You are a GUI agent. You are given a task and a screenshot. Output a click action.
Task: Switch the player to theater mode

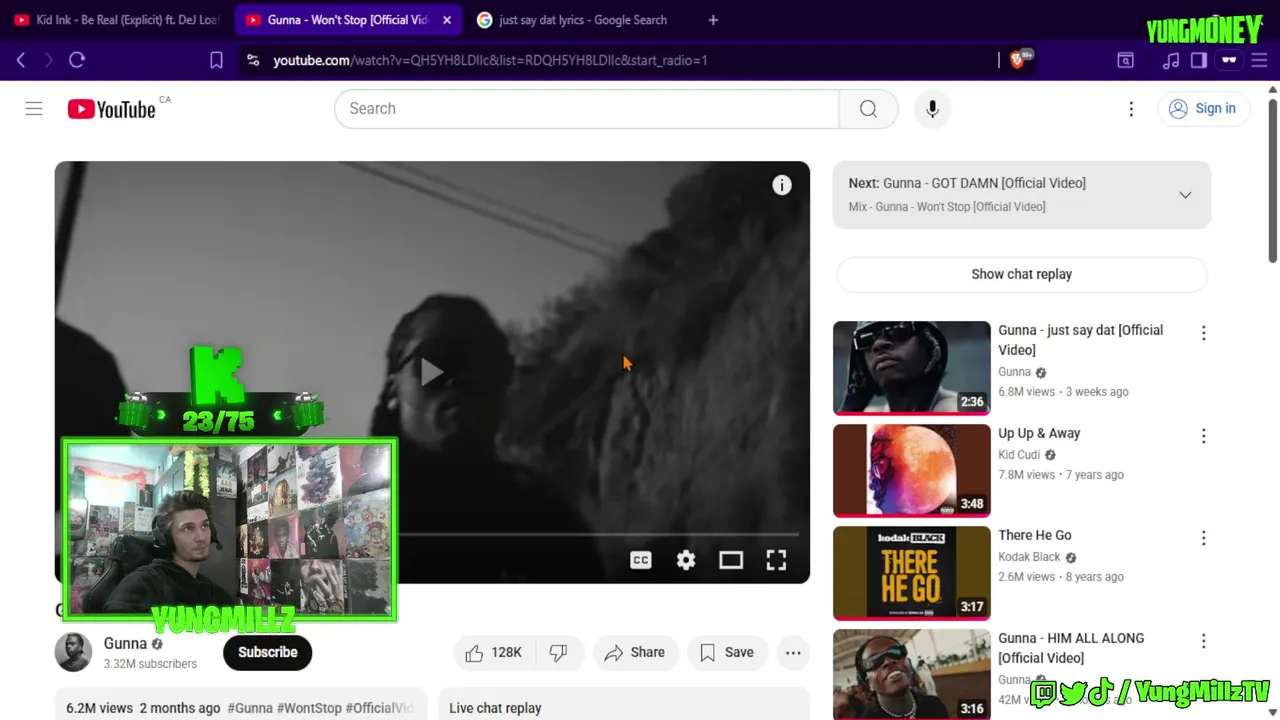pyautogui.click(x=731, y=560)
